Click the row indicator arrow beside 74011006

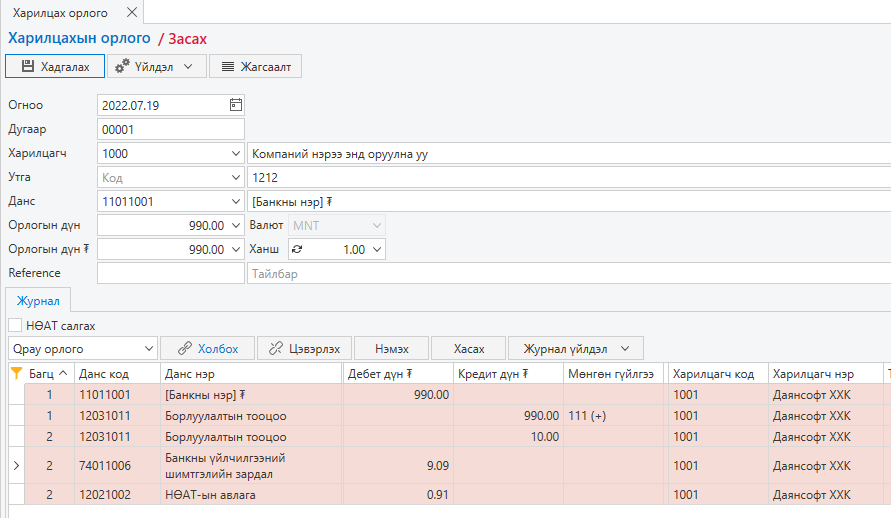point(16,465)
